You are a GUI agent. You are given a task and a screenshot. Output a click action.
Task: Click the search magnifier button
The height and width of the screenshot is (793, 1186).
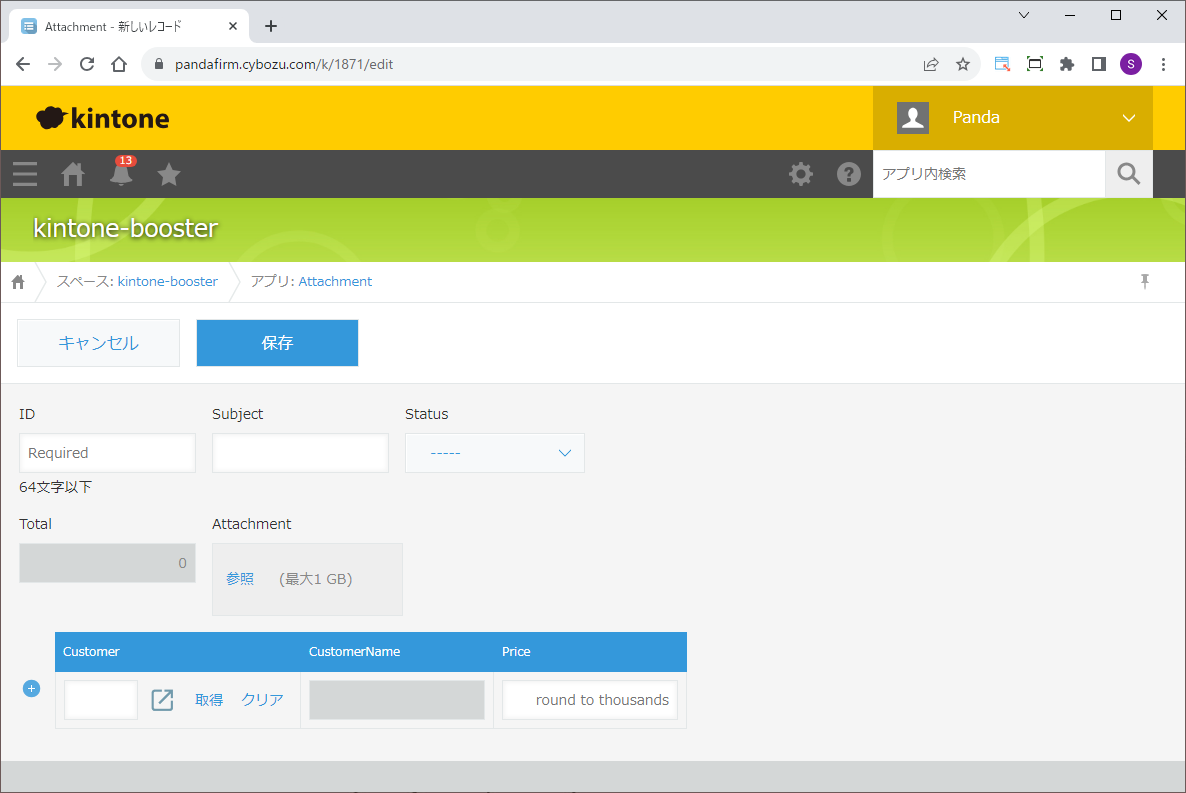(x=1128, y=174)
